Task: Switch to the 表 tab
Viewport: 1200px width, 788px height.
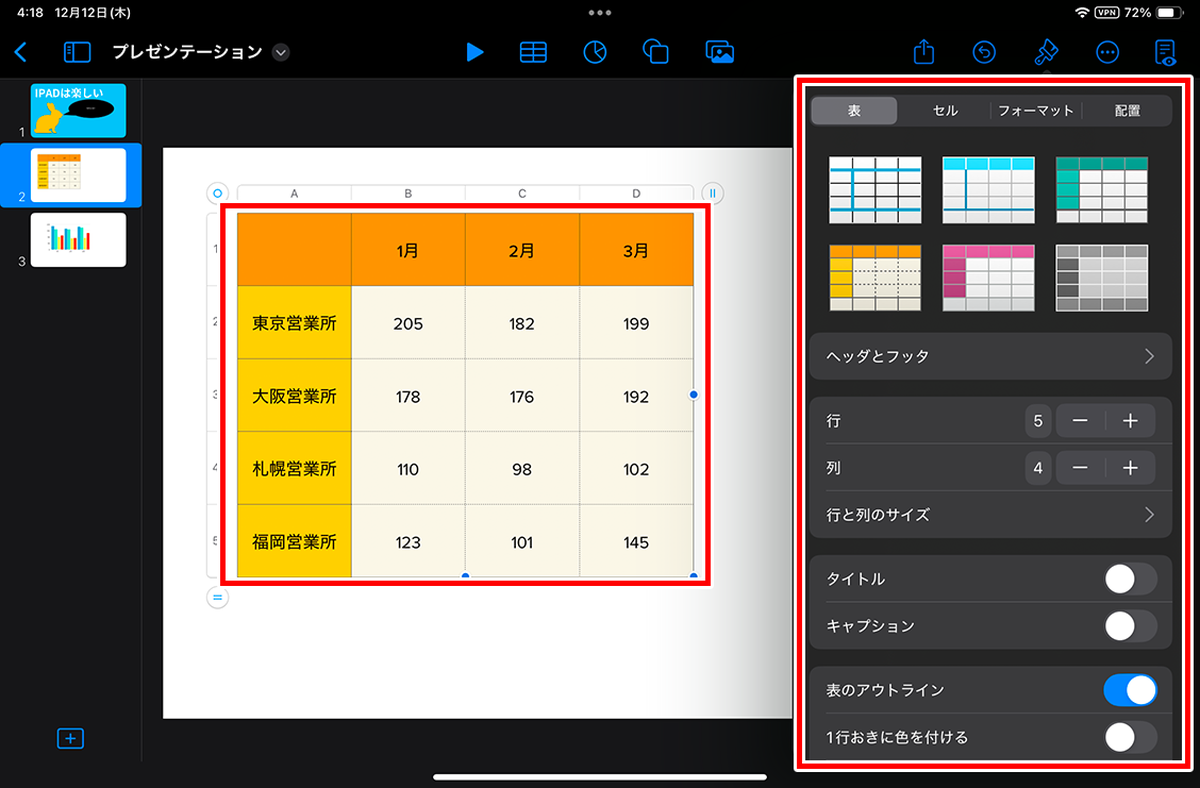Action: coord(854,111)
